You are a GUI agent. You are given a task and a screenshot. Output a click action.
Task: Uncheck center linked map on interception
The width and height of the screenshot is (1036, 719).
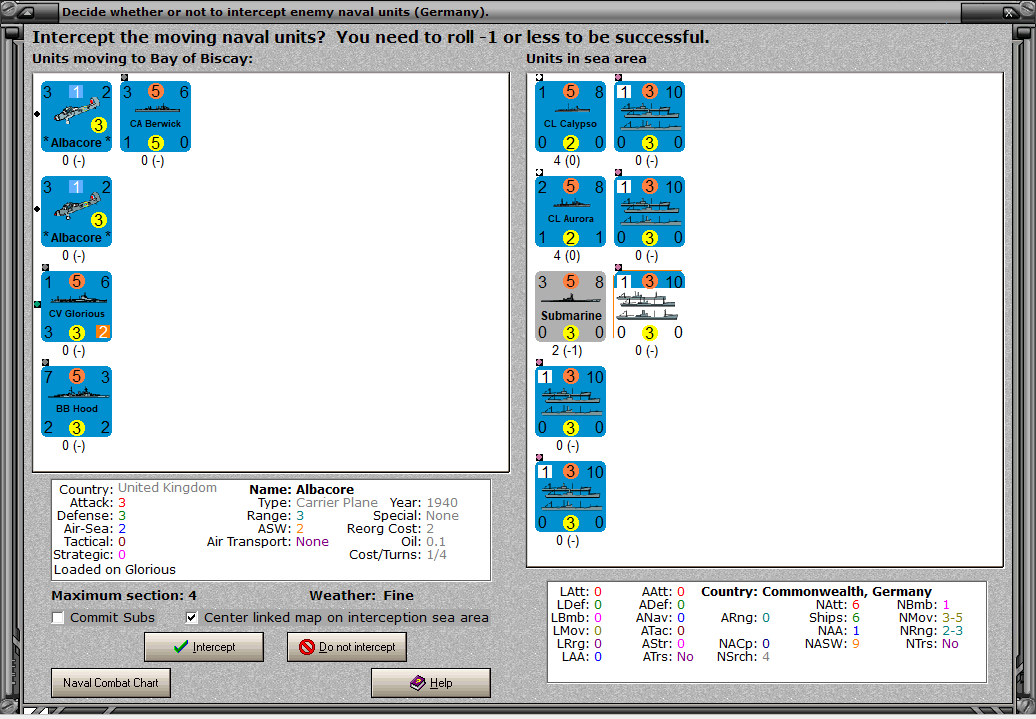[190, 617]
